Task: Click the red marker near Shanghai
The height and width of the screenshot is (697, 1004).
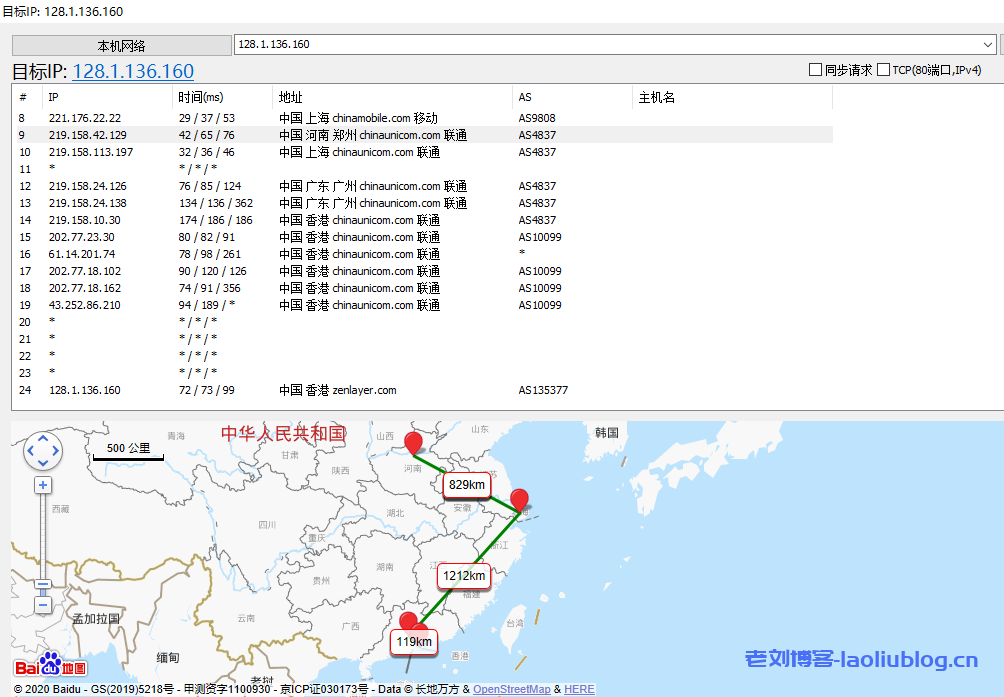Action: (518, 501)
